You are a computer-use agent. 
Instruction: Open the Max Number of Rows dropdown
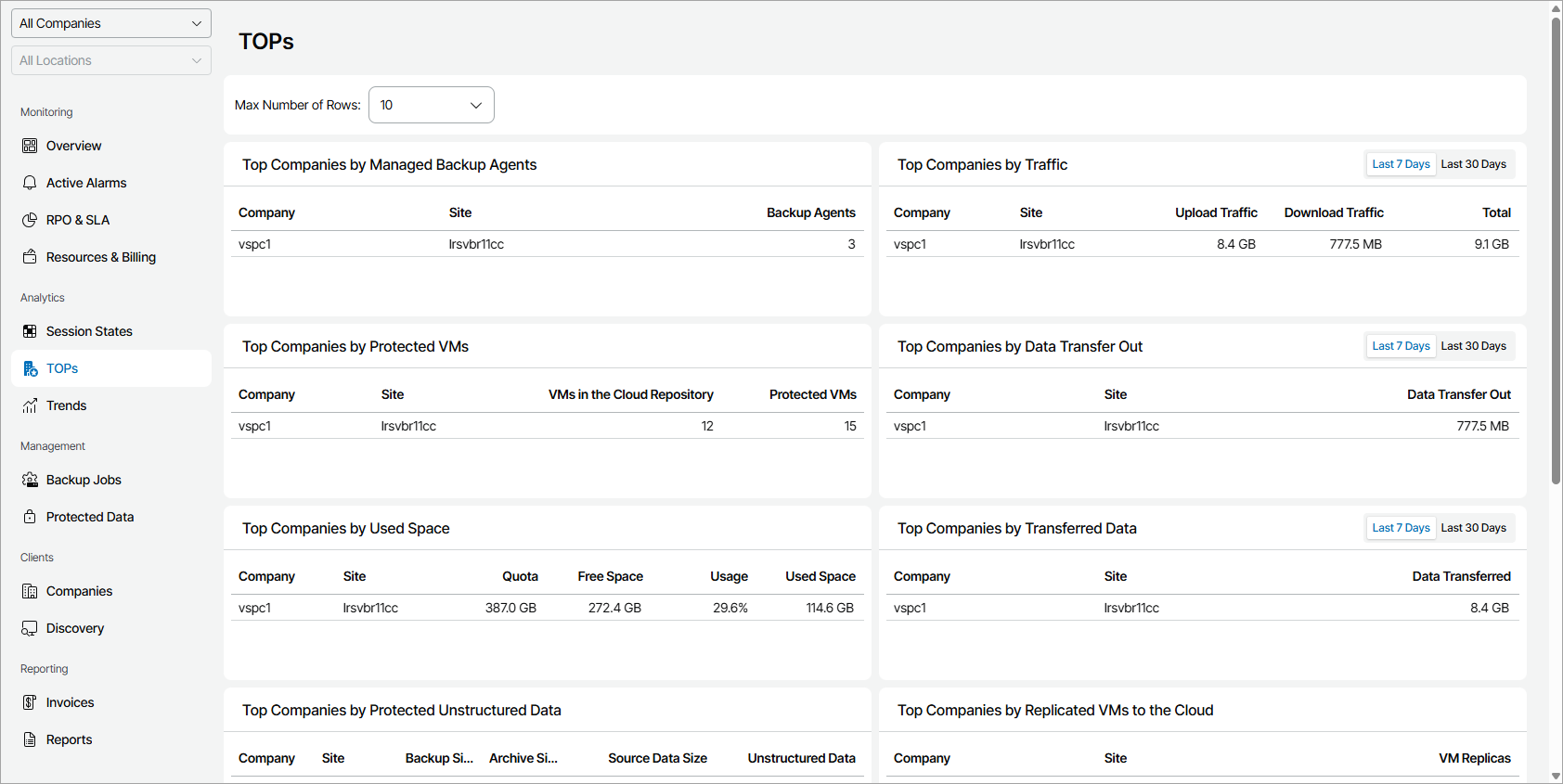point(431,105)
